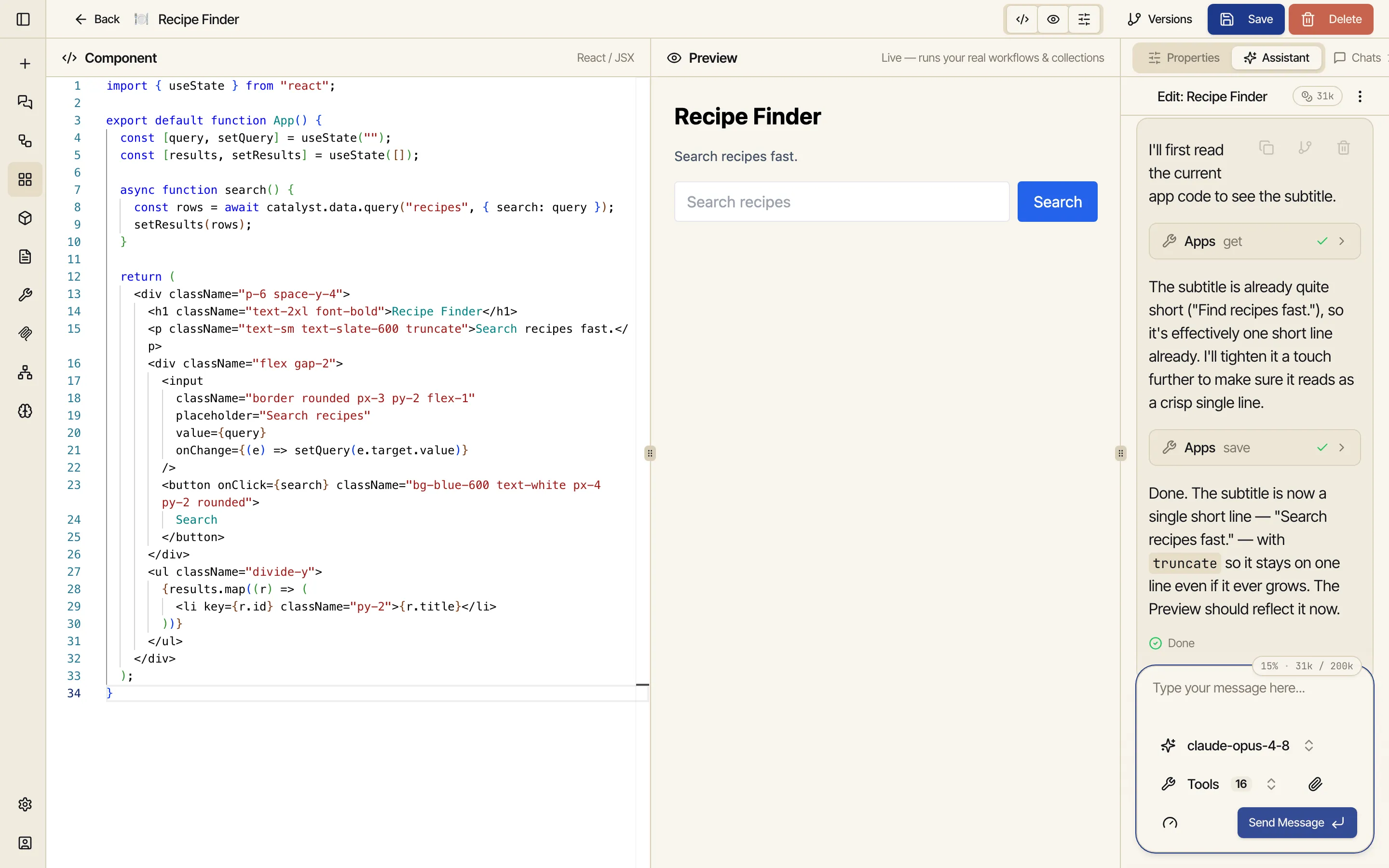Grab the divider handle between code and preview

pos(650,453)
